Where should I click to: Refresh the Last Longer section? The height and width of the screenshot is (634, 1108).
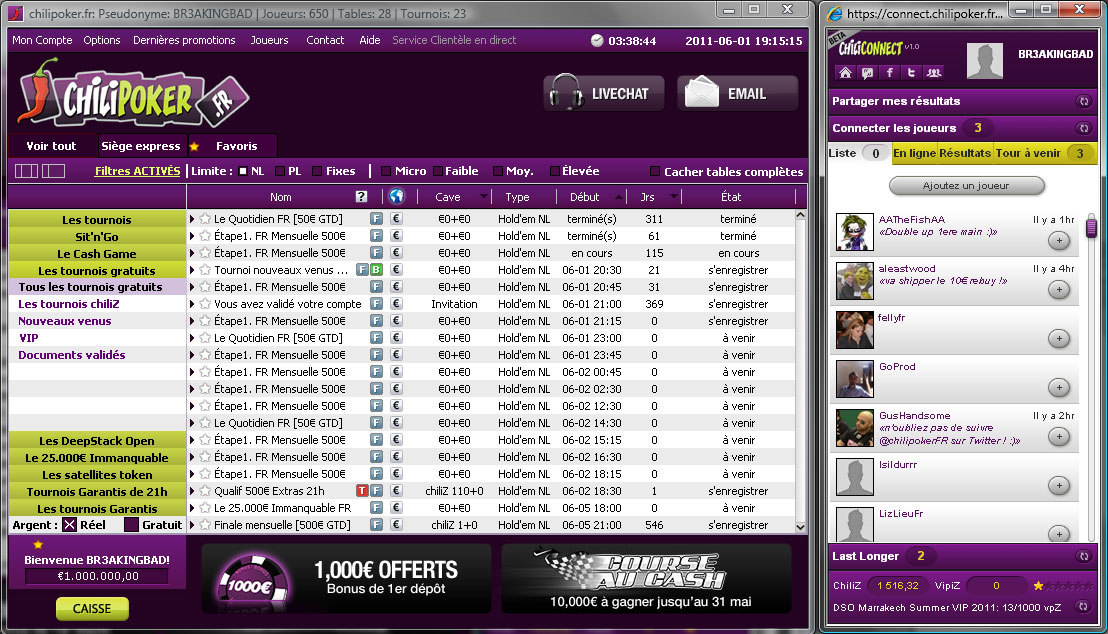[1083, 556]
